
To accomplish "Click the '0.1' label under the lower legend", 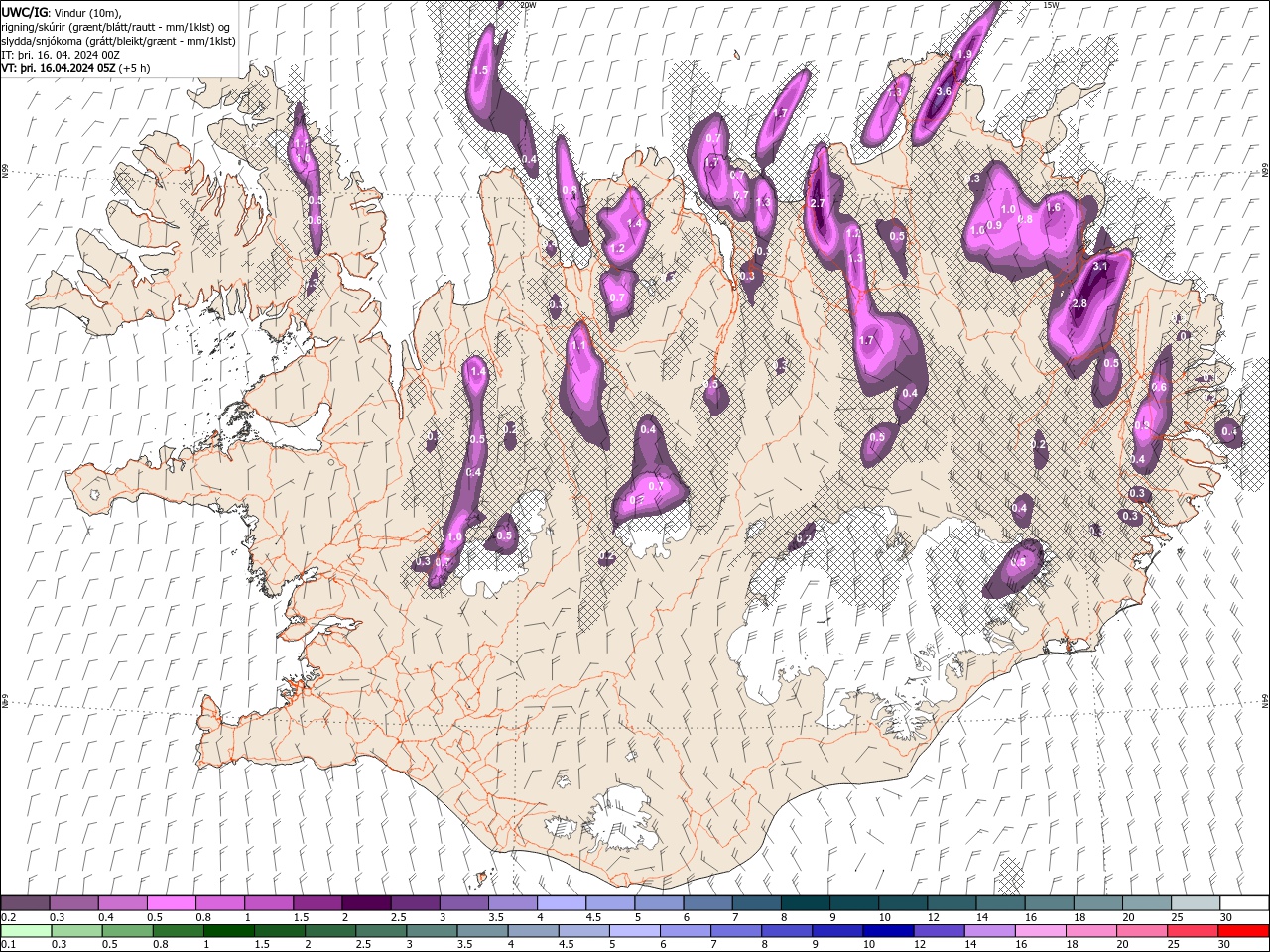I will click(9, 945).
